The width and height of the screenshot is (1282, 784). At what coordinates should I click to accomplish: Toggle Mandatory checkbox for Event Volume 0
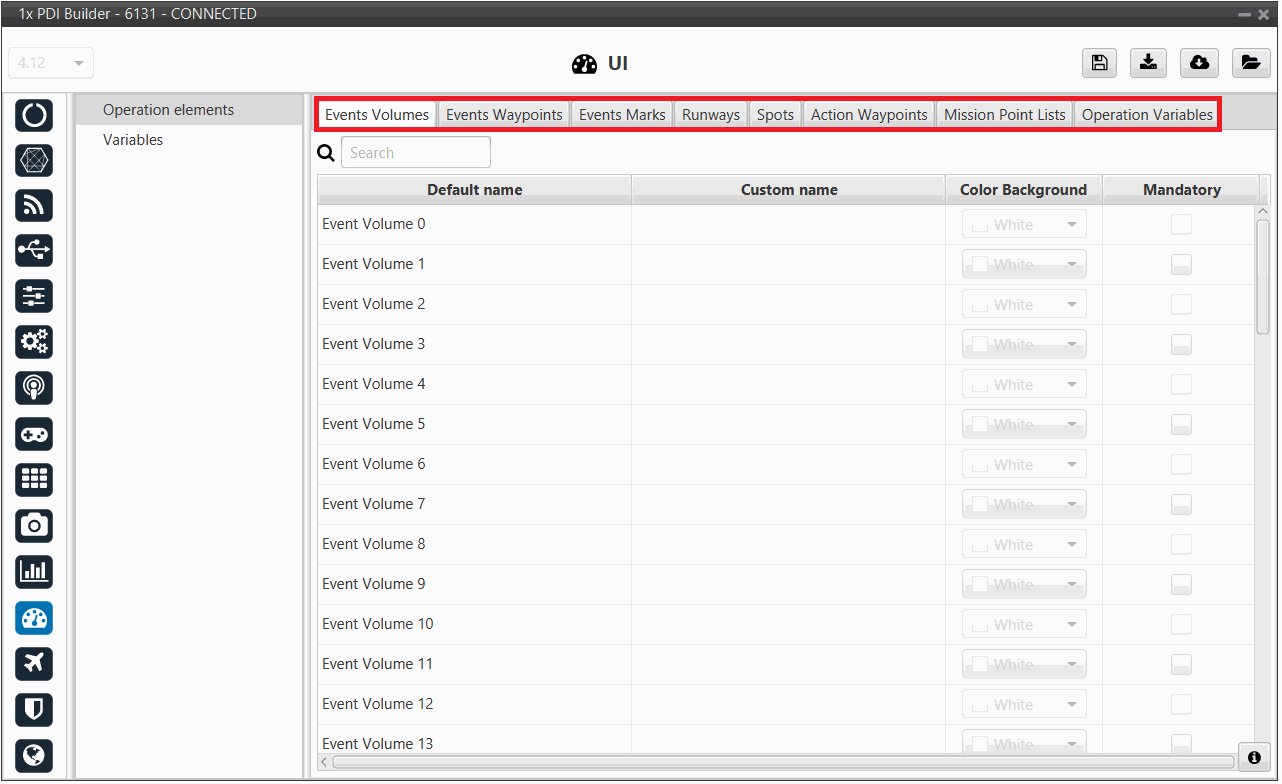pyautogui.click(x=1181, y=225)
